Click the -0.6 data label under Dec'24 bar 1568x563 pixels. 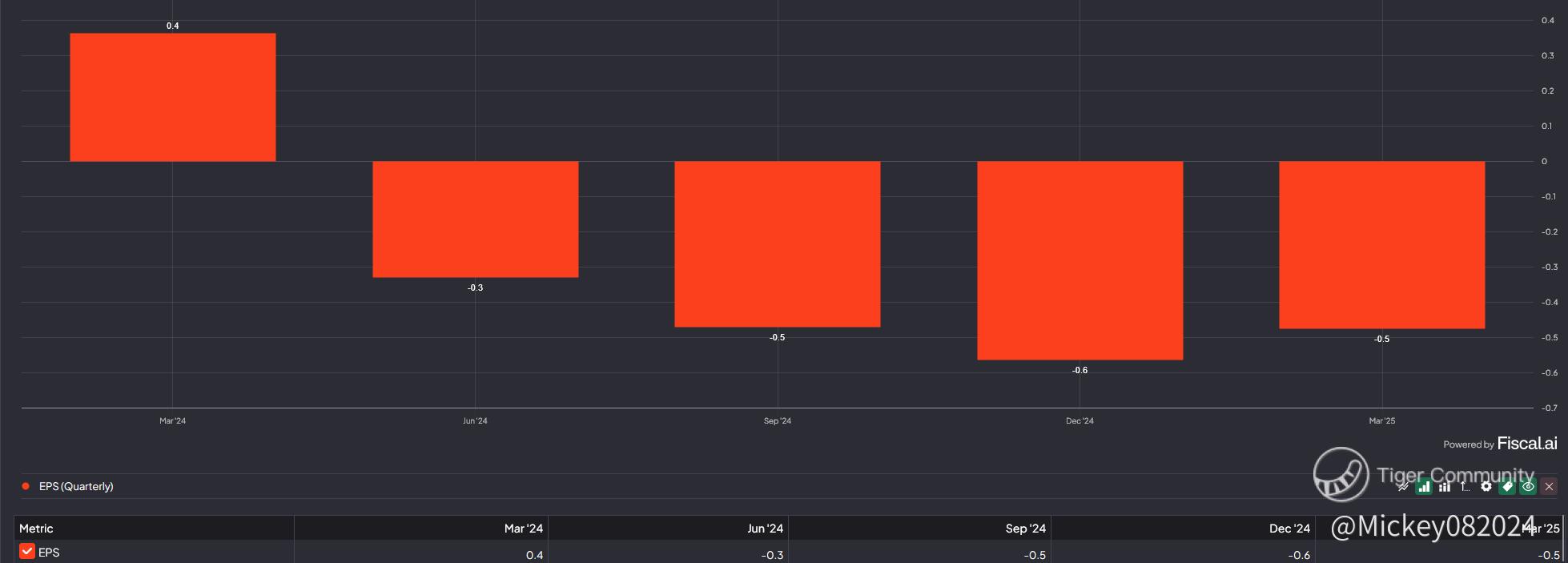coord(1080,370)
